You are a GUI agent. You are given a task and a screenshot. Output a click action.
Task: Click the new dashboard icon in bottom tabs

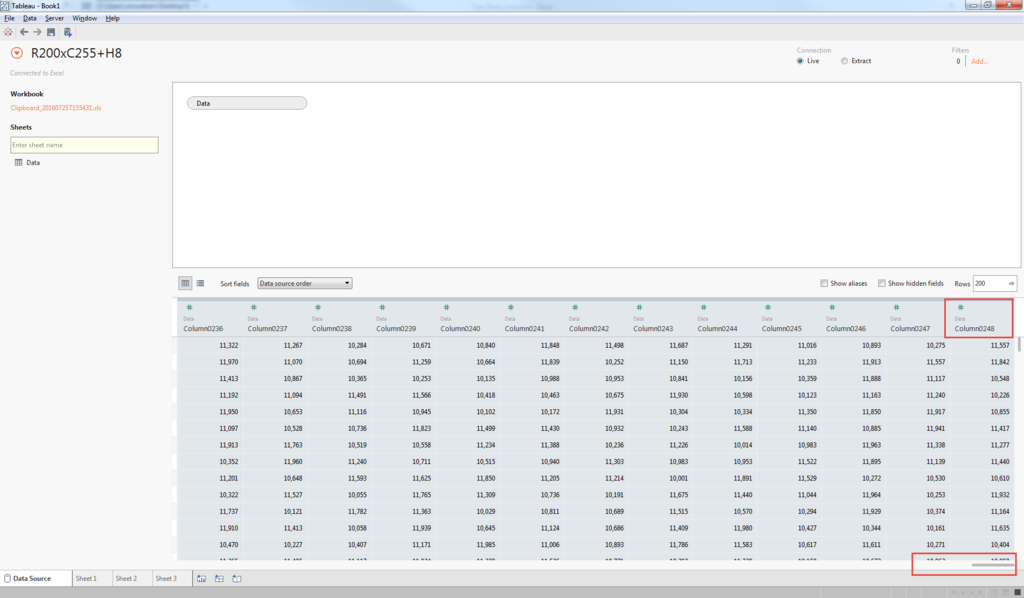click(x=219, y=578)
